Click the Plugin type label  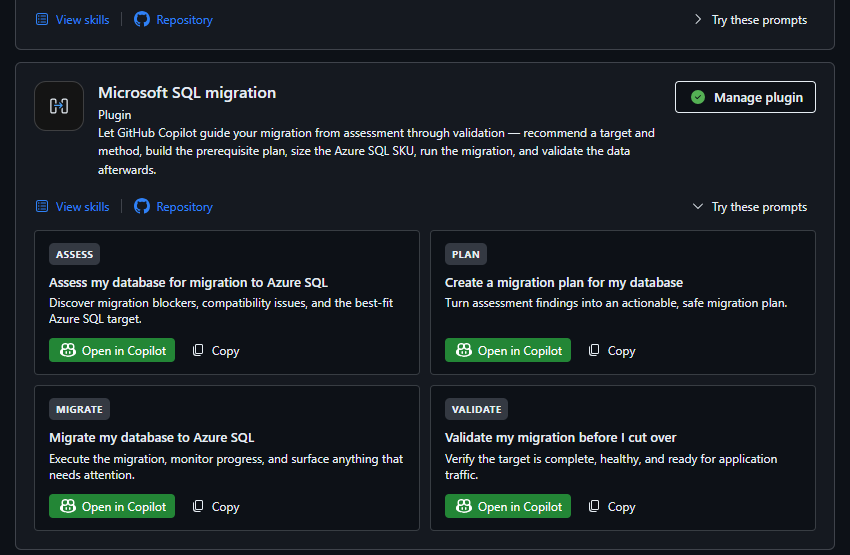pos(114,115)
